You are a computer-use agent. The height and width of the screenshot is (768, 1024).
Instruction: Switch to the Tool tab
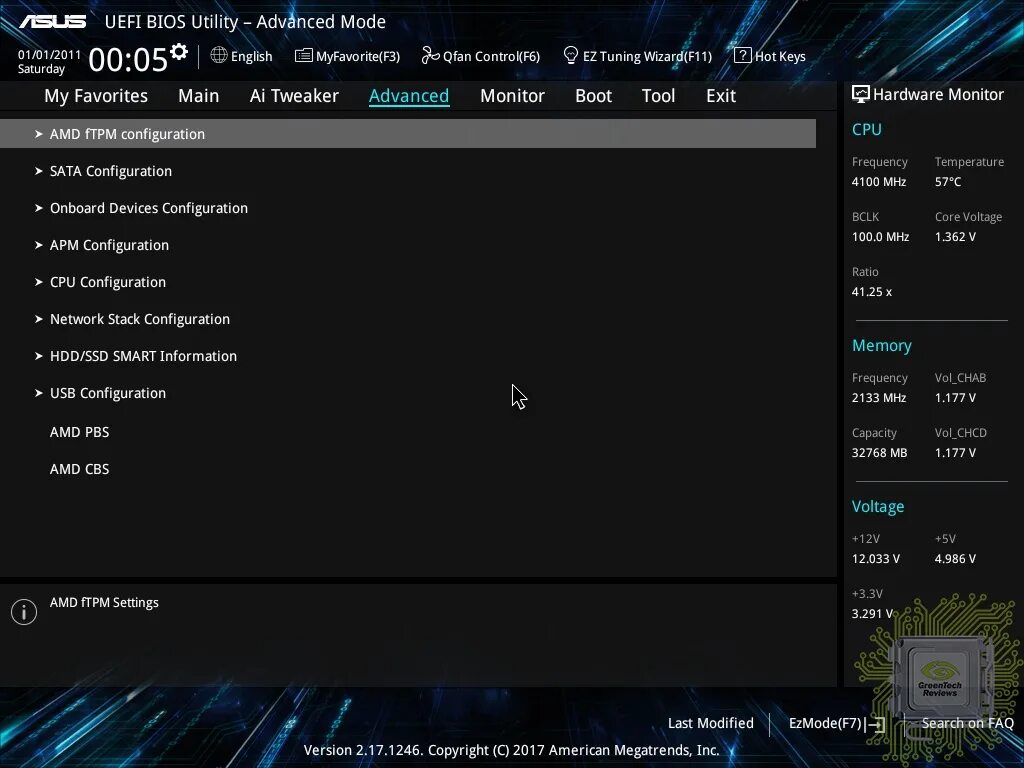(x=658, y=96)
